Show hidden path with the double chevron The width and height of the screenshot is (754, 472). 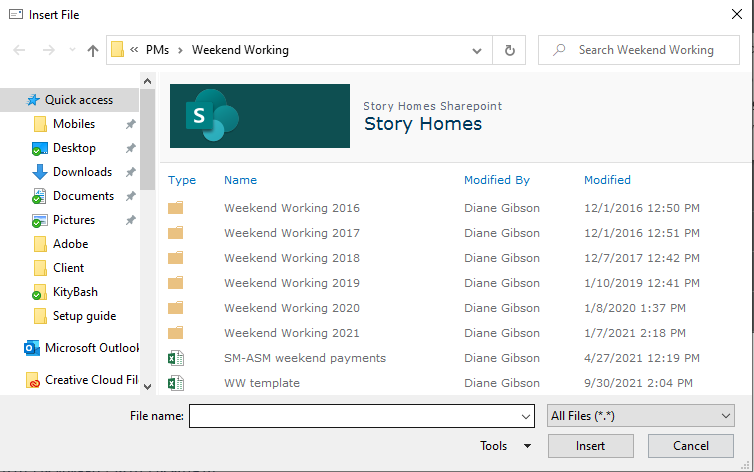[x=134, y=50]
